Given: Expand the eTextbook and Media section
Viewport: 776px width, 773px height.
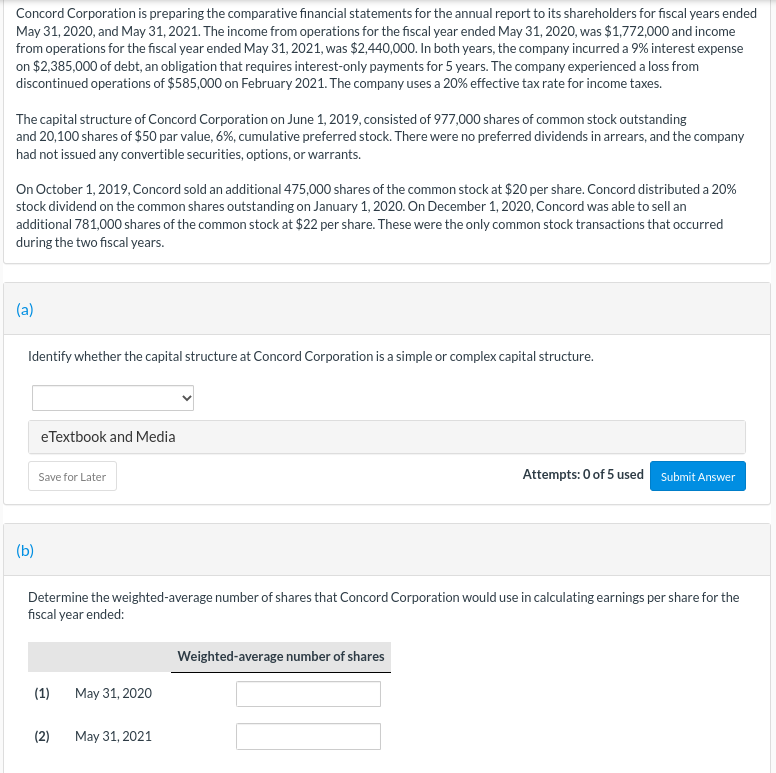Looking at the screenshot, I should (x=387, y=437).
